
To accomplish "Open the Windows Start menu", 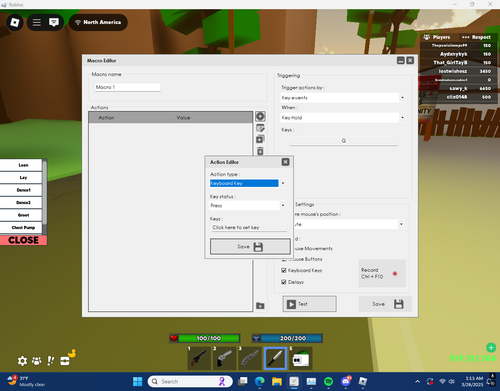I will (x=137, y=381).
